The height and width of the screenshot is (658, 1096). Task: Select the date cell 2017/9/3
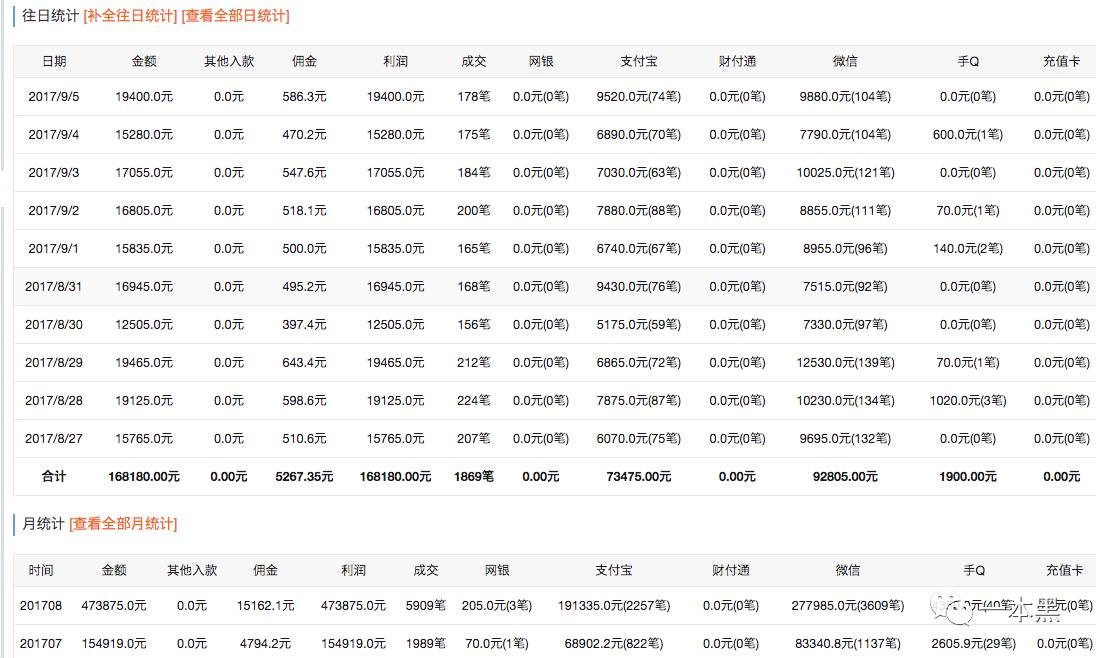pos(54,173)
